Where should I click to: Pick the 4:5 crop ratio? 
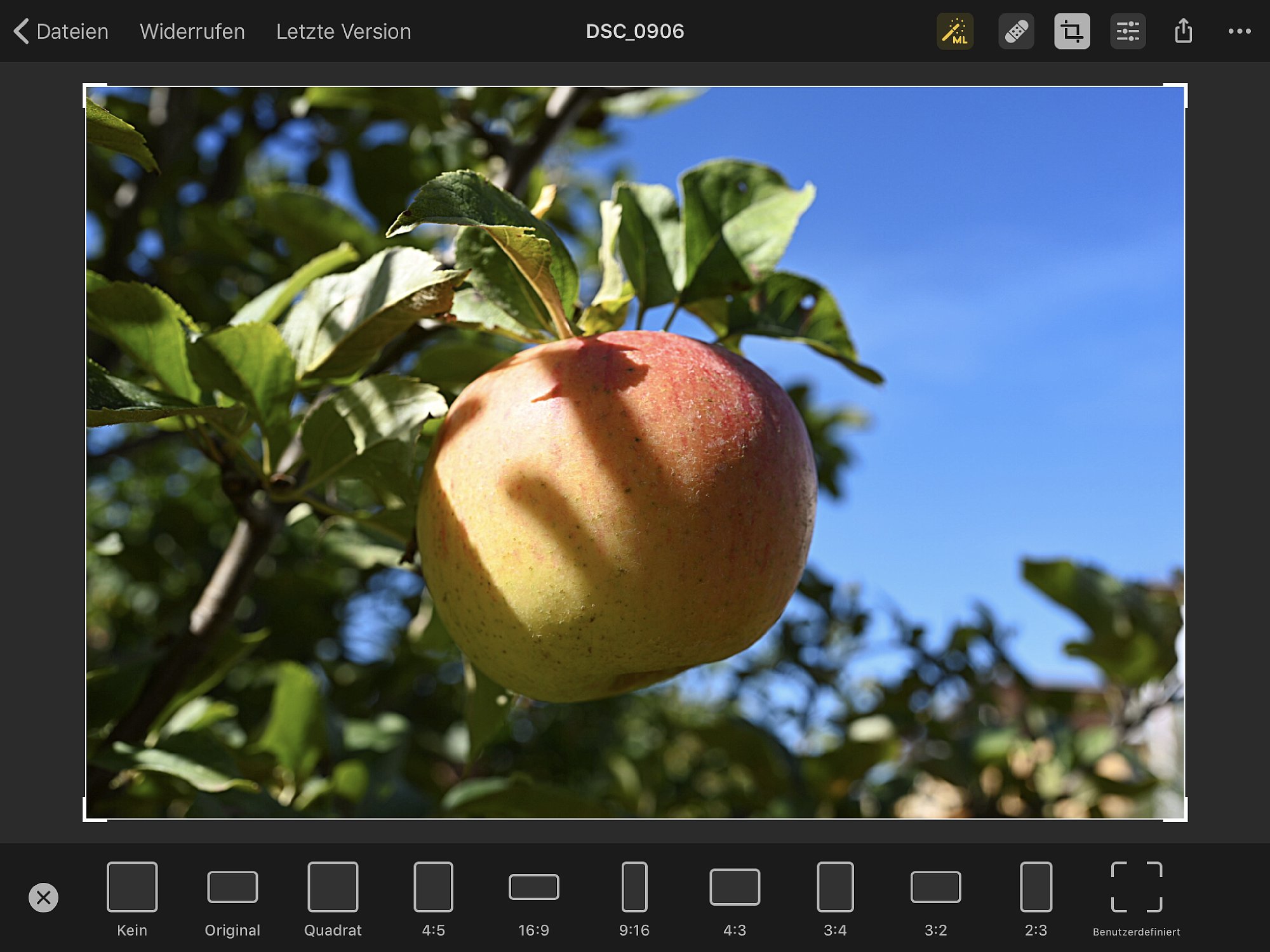[433, 898]
